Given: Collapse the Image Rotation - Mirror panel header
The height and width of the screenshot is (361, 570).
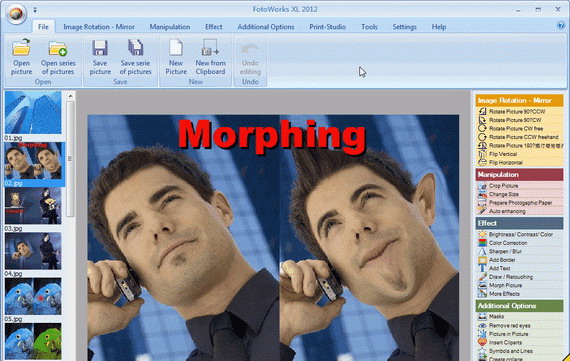Looking at the screenshot, I should 519,100.
